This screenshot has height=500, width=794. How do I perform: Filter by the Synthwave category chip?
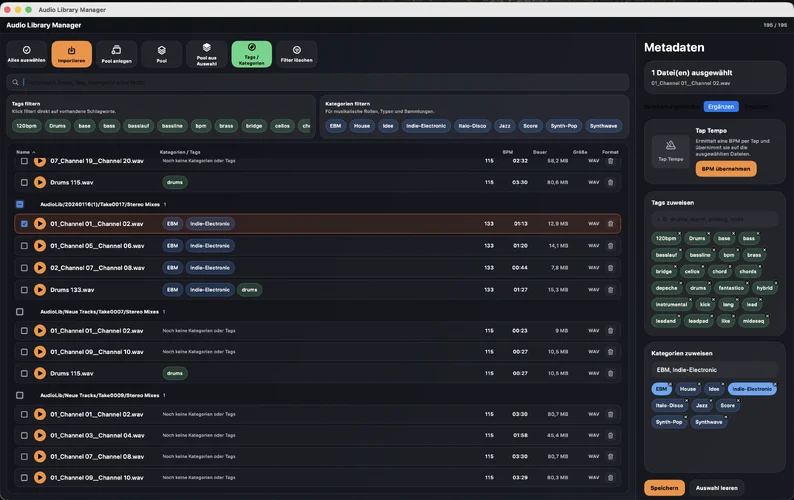tap(604, 126)
